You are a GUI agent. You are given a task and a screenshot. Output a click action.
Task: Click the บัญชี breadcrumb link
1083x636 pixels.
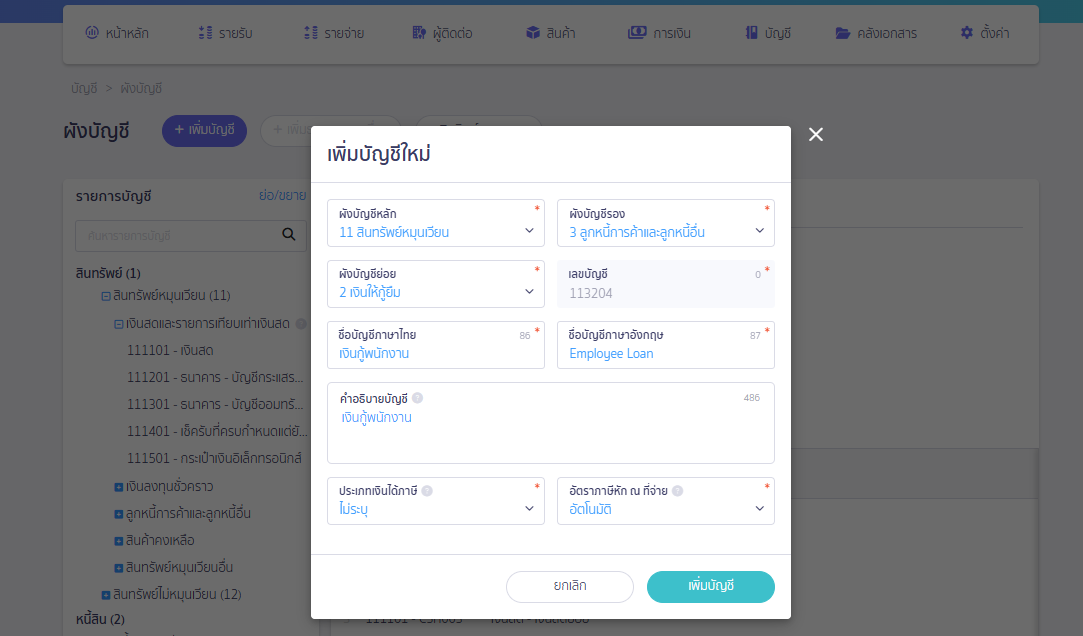tap(81, 88)
